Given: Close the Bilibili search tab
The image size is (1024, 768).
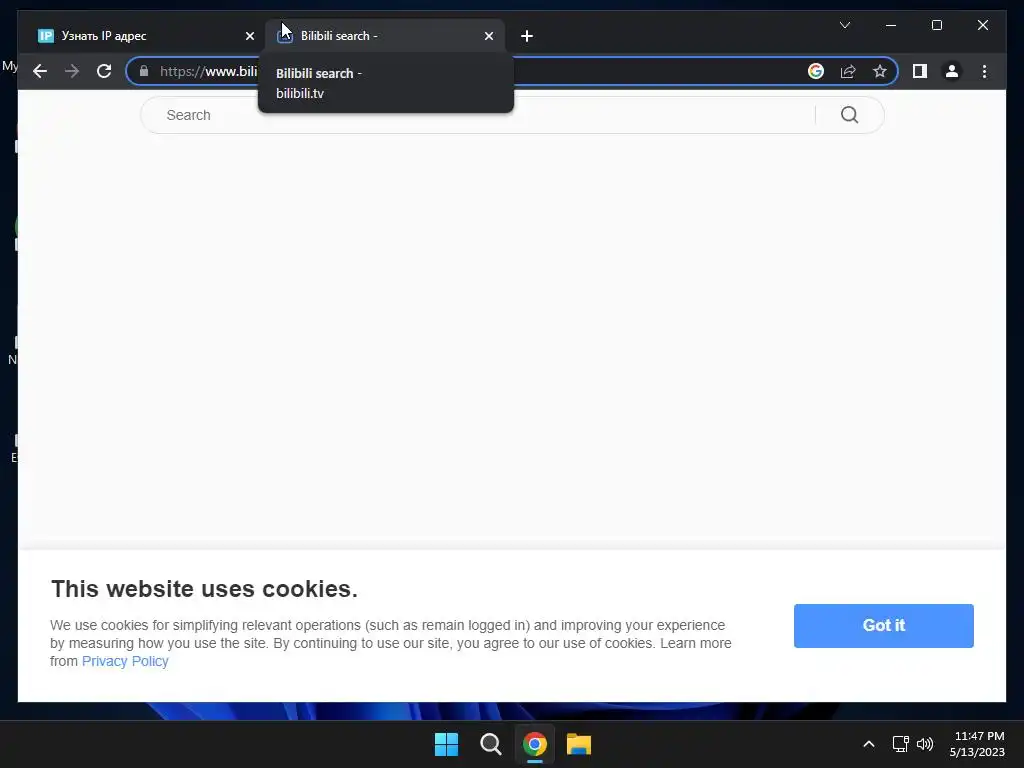Looking at the screenshot, I should pos(488,36).
